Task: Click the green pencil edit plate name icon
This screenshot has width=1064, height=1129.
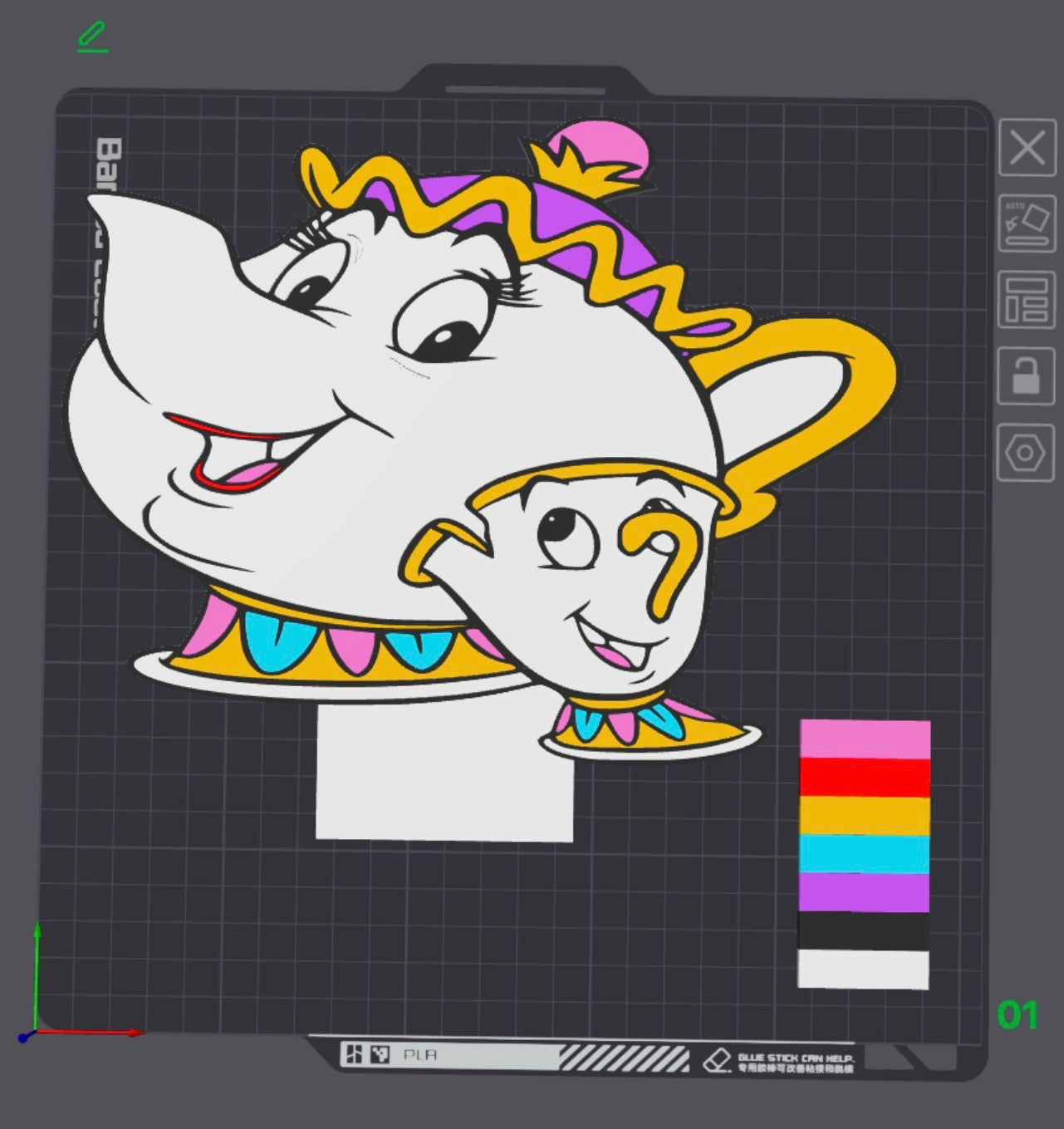Action: click(93, 37)
